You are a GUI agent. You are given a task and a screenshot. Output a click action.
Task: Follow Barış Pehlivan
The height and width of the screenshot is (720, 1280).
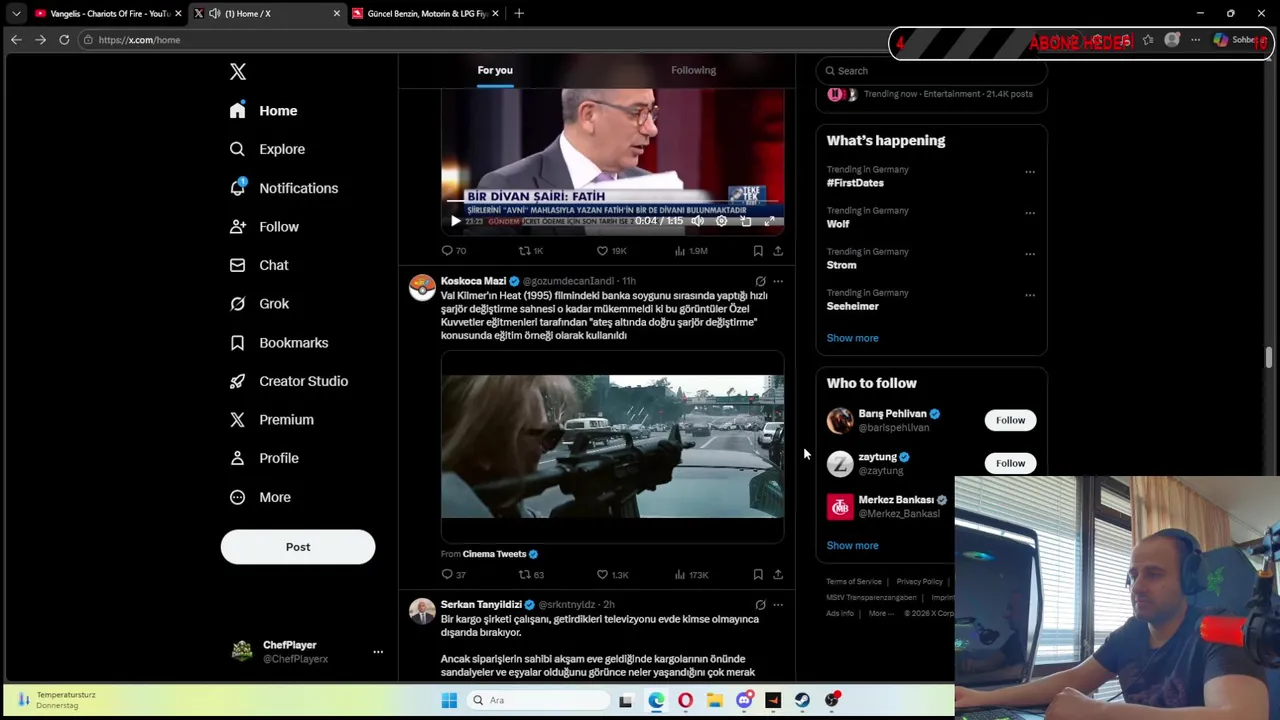[1010, 420]
